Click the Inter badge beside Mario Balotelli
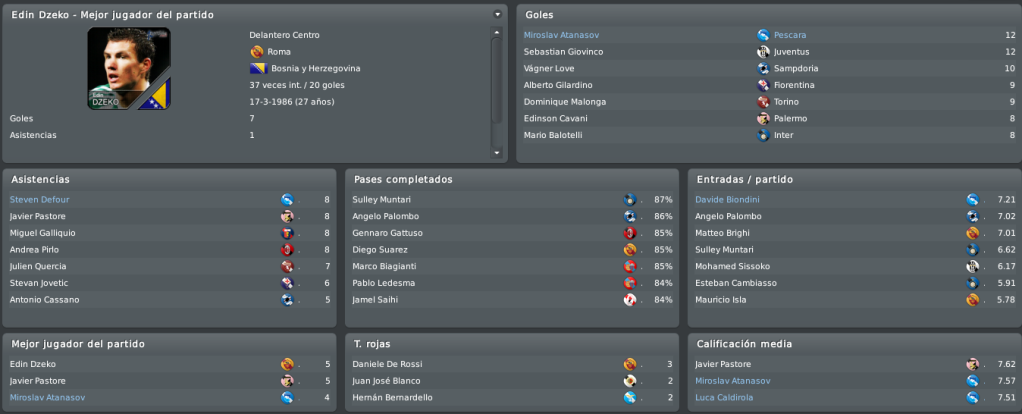Viewport: 1022px width, 414px height. (x=763, y=136)
